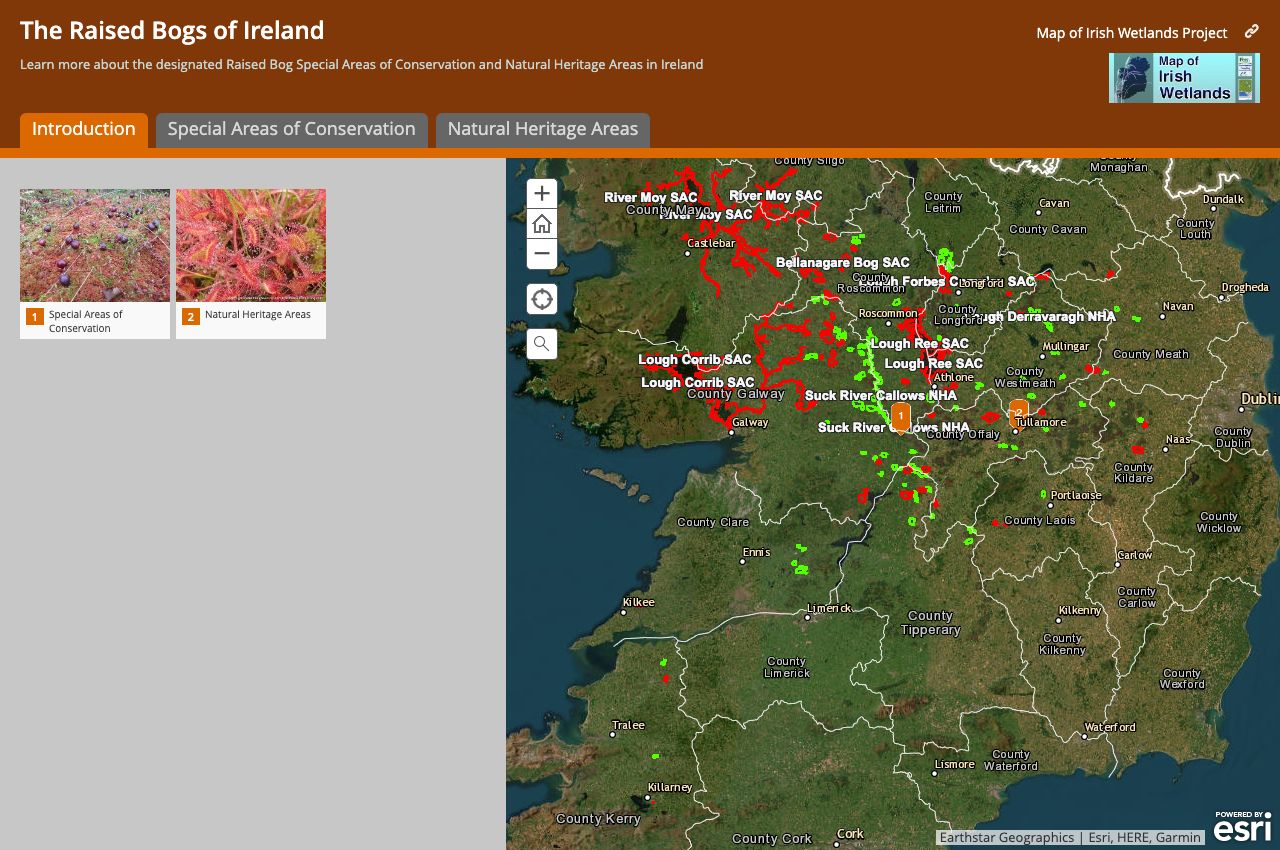Switch to the Introduction tab
This screenshot has height=850, width=1280.
(84, 130)
